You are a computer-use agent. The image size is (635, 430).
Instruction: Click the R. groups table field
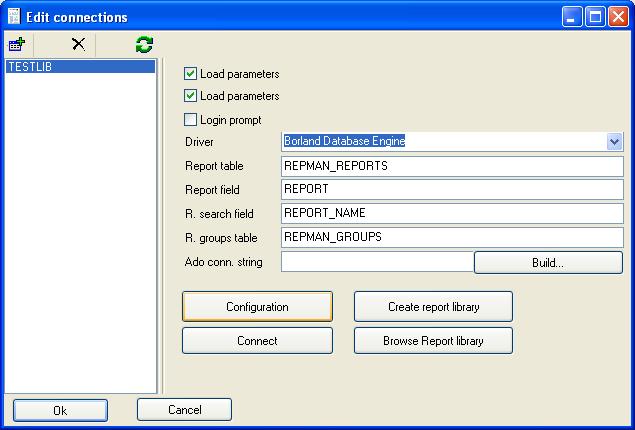click(x=452, y=238)
